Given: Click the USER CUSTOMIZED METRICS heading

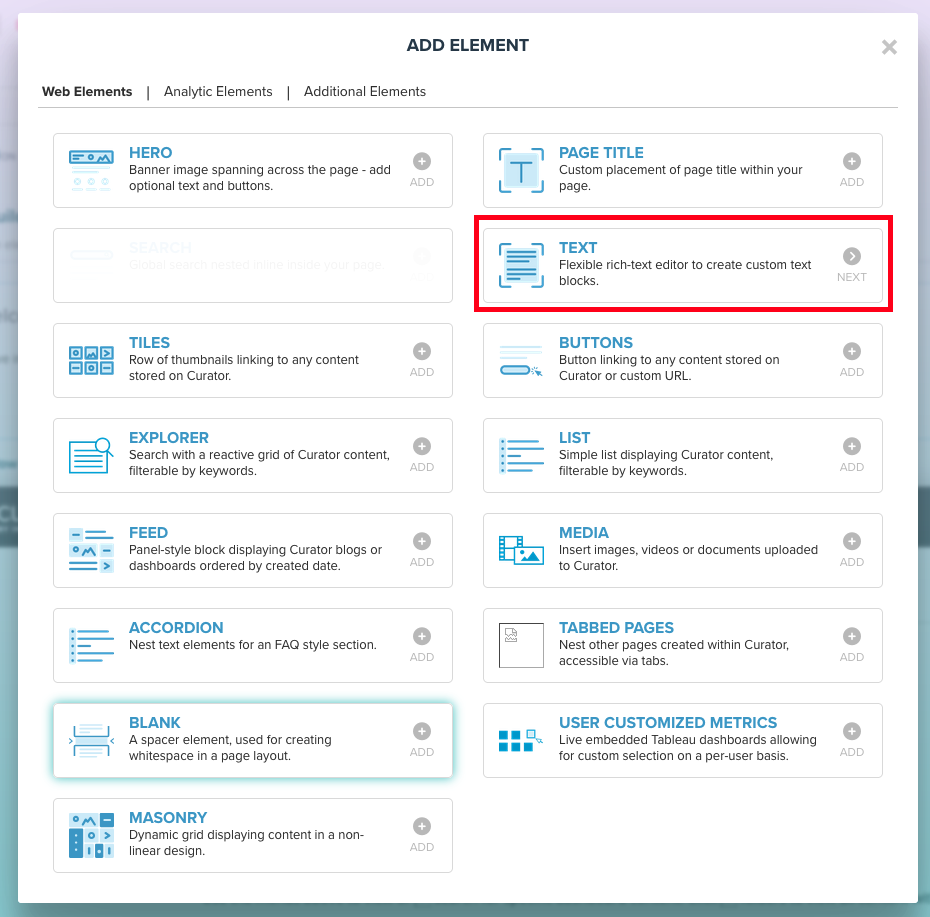Looking at the screenshot, I should click(668, 722).
